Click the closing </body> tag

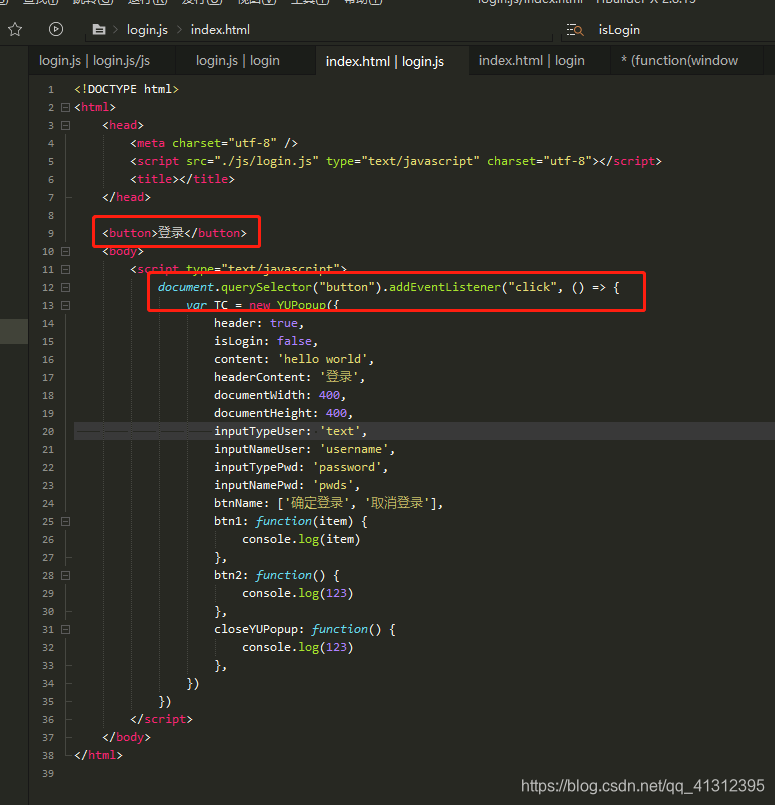(x=126, y=737)
